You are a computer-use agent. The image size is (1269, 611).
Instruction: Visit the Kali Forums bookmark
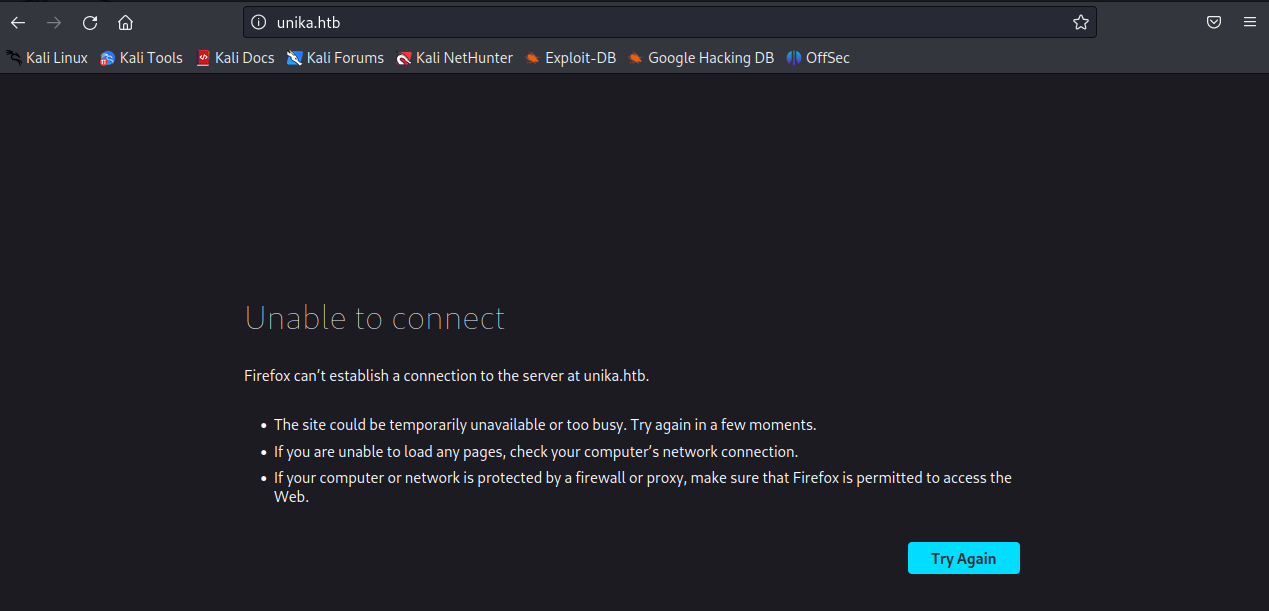(x=335, y=58)
